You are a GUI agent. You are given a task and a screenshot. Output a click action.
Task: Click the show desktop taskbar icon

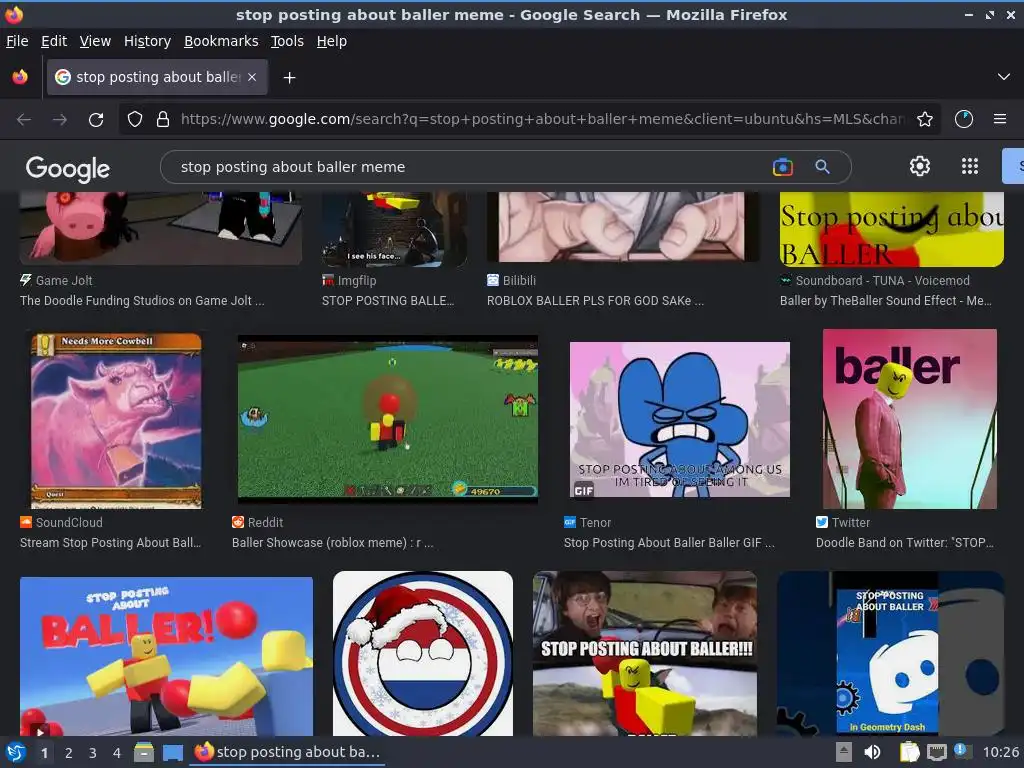[x=172, y=753]
